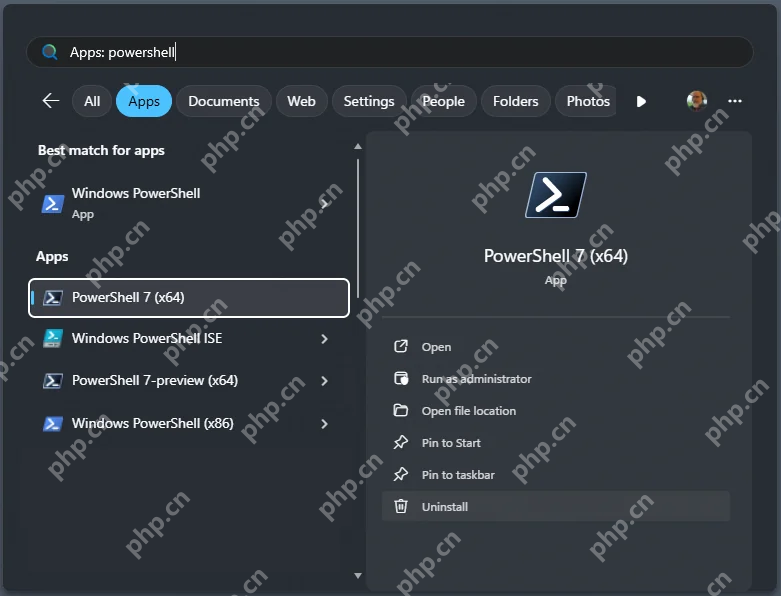Select the PowerShell 7-preview (x64) result

click(188, 381)
